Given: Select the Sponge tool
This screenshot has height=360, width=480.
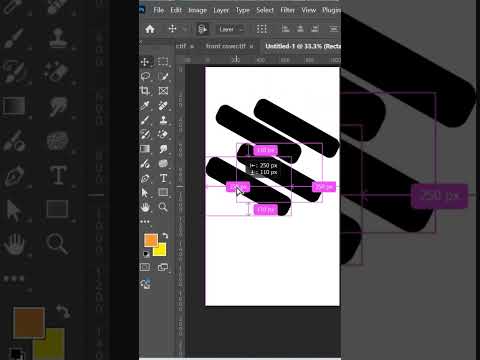Looking at the screenshot, I should pyautogui.click(x=163, y=163).
